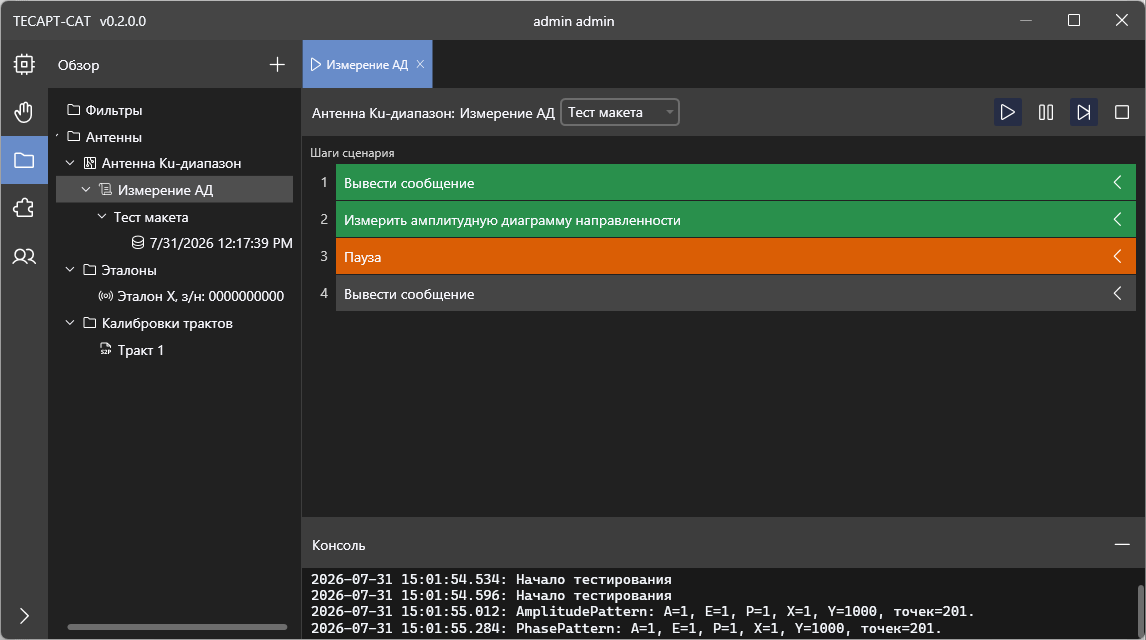1146x640 pixels.
Task: Close the Измерение АД tab
Action: [420, 64]
